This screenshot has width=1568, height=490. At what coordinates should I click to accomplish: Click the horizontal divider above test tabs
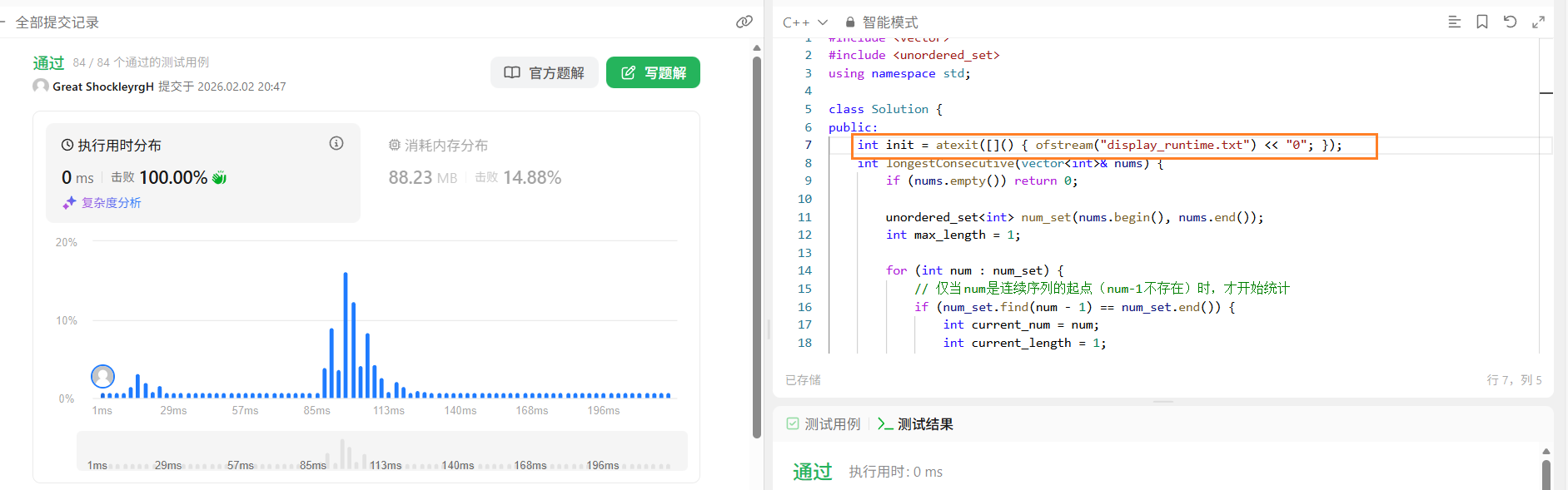click(x=1163, y=402)
